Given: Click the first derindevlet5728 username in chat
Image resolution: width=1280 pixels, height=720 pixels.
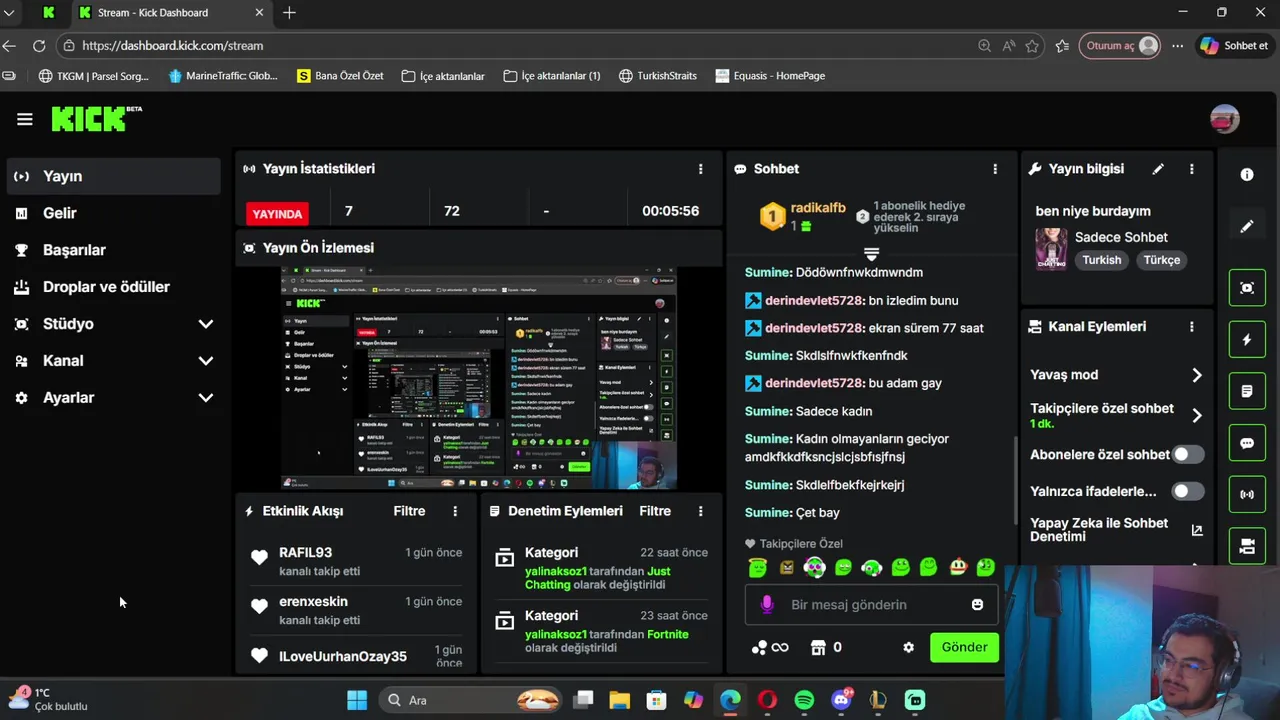Looking at the screenshot, I should (x=814, y=300).
